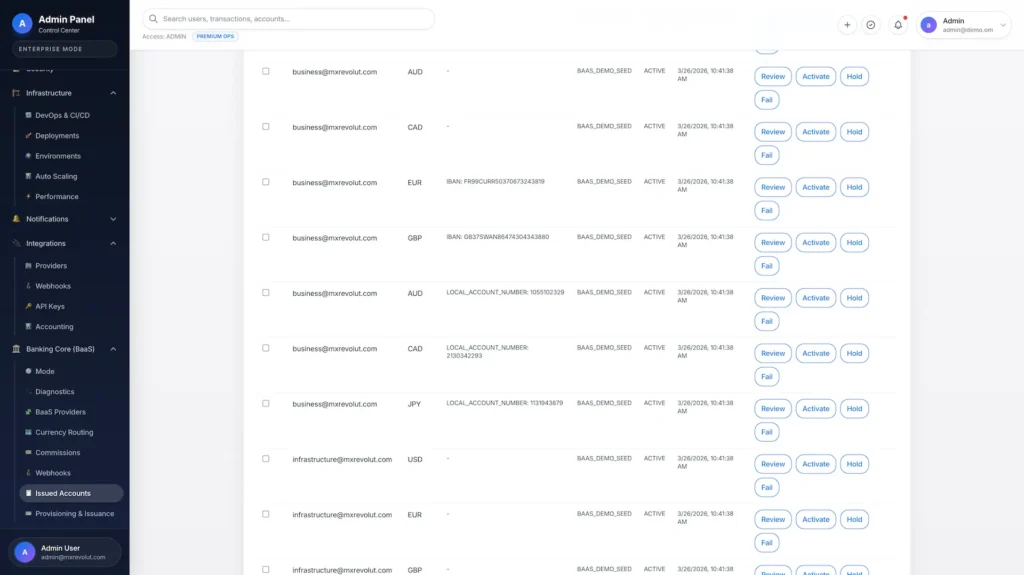Click Hold for GBP IBAN GB37 row

(854, 243)
